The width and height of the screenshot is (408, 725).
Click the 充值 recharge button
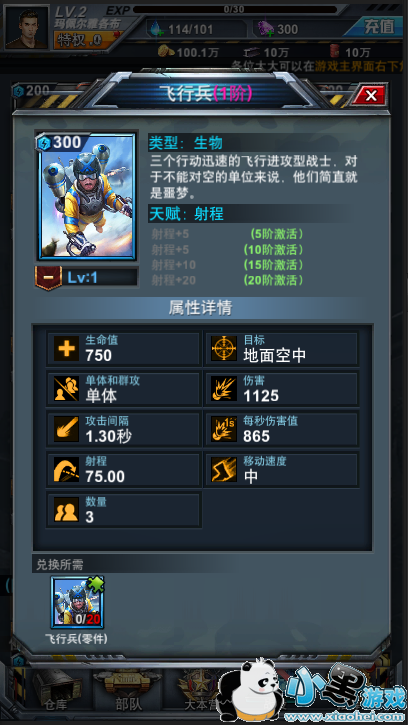378,26
